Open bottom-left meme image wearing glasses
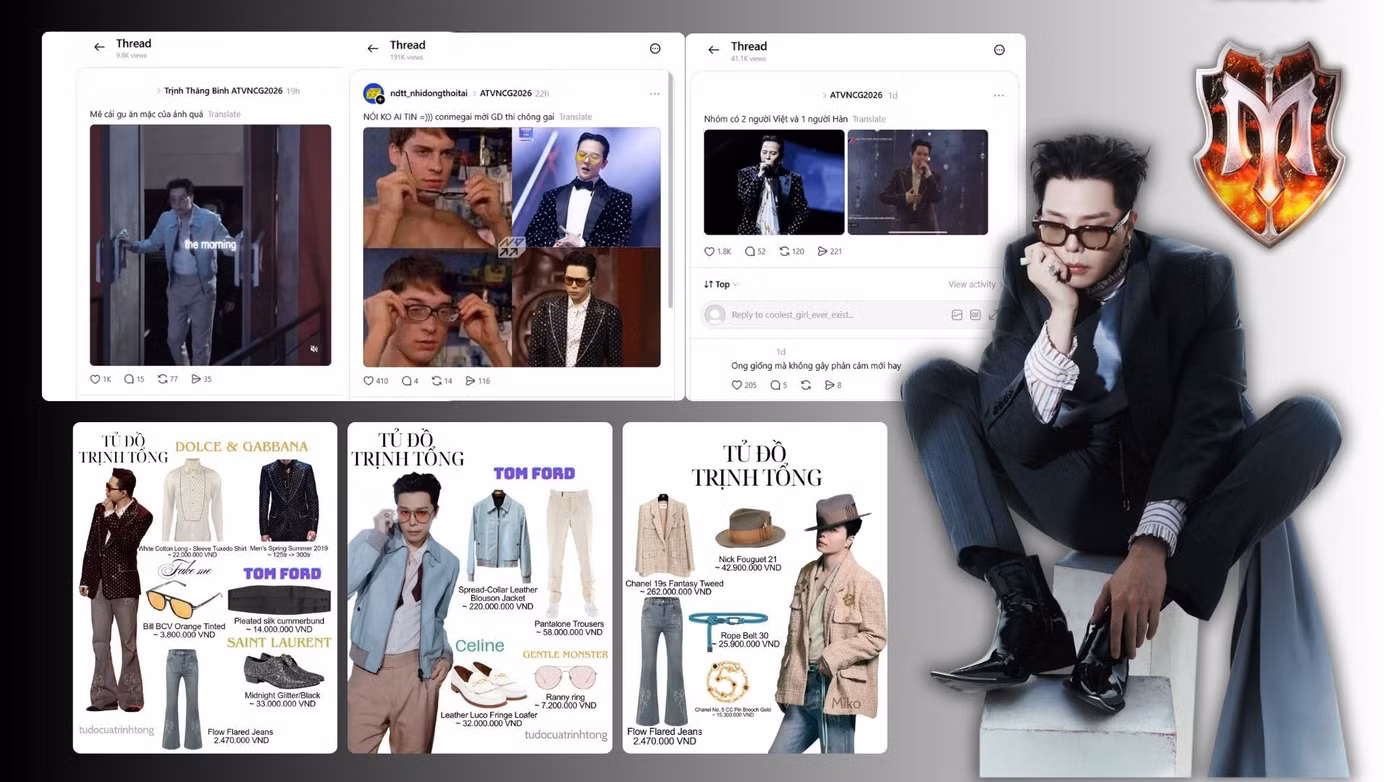This screenshot has height=782, width=1390. pos(437,308)
